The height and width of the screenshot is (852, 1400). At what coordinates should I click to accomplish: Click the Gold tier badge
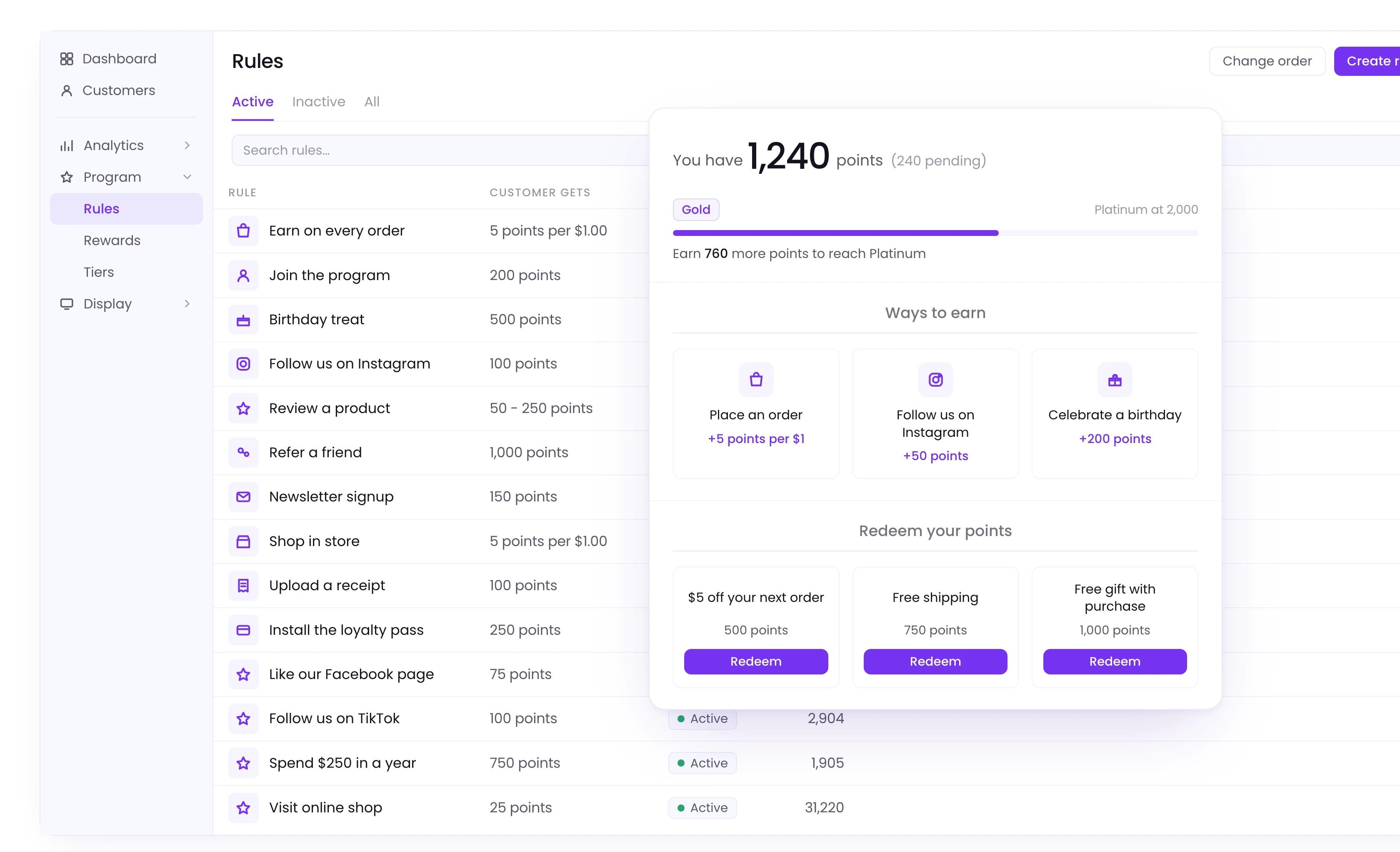click(x=696, y=210)
